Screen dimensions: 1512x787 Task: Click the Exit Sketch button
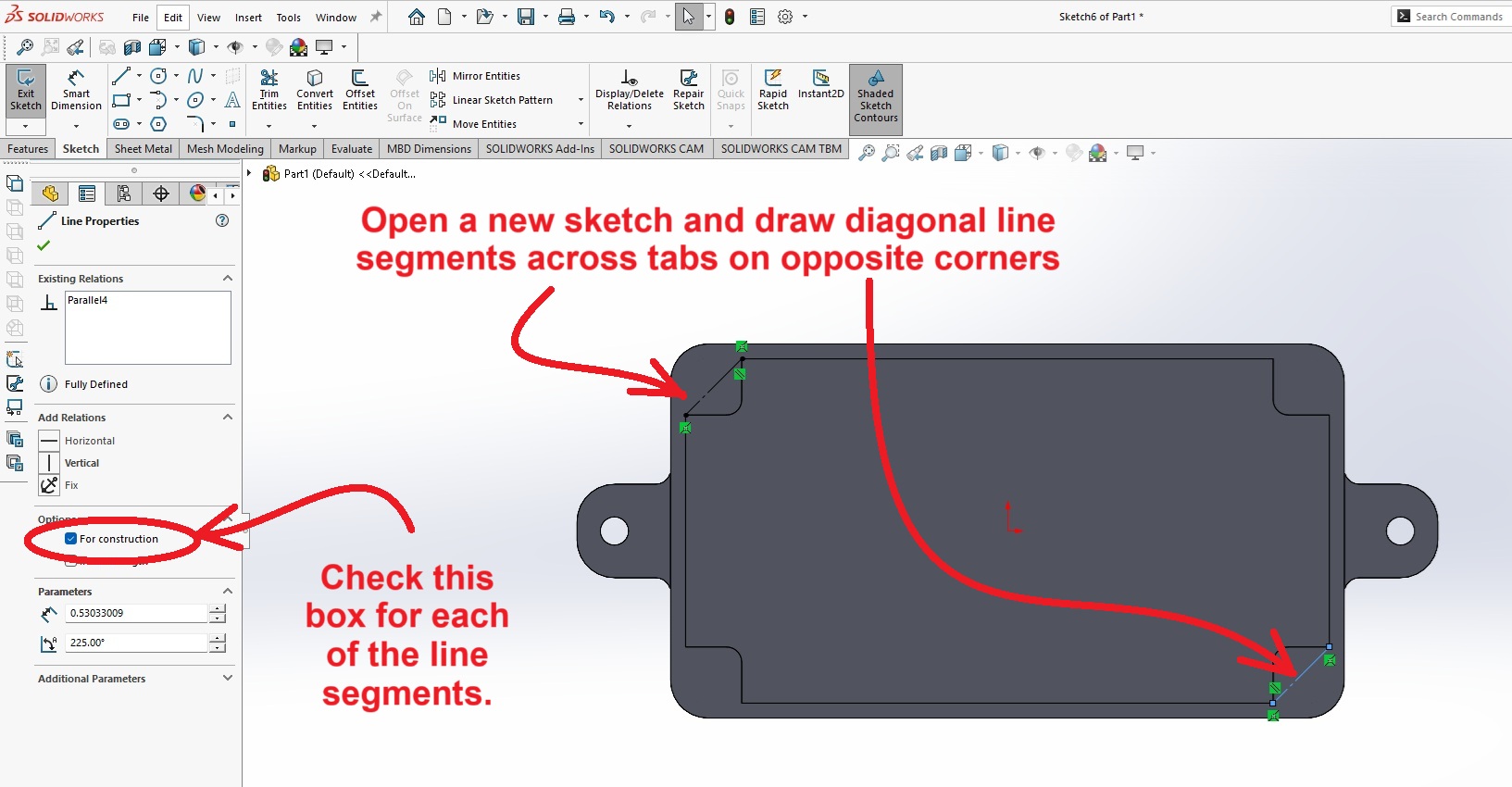tap(25, 90)
